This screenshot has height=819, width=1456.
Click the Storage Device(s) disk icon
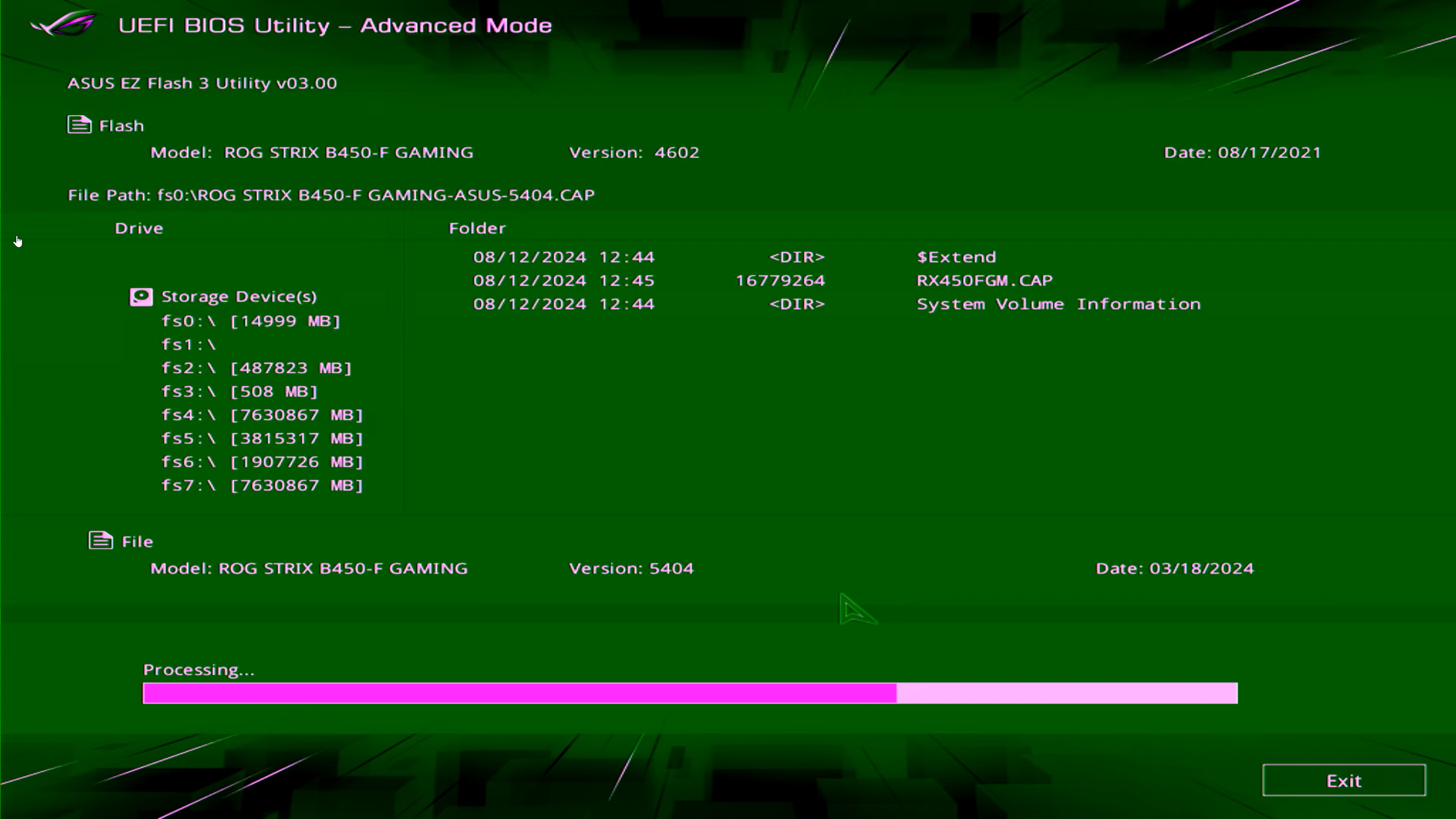click(141, 297)
